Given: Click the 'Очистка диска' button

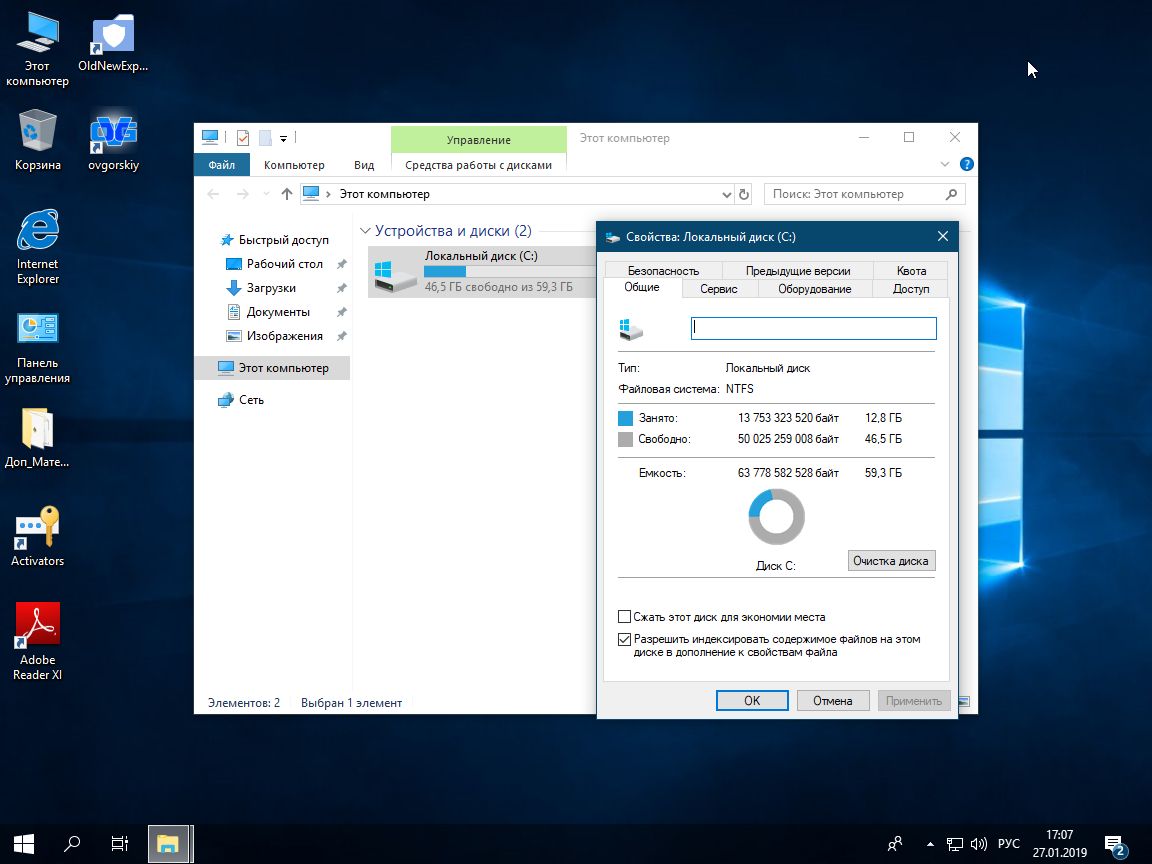Looking at the screenshot, I should pos(891,560).
